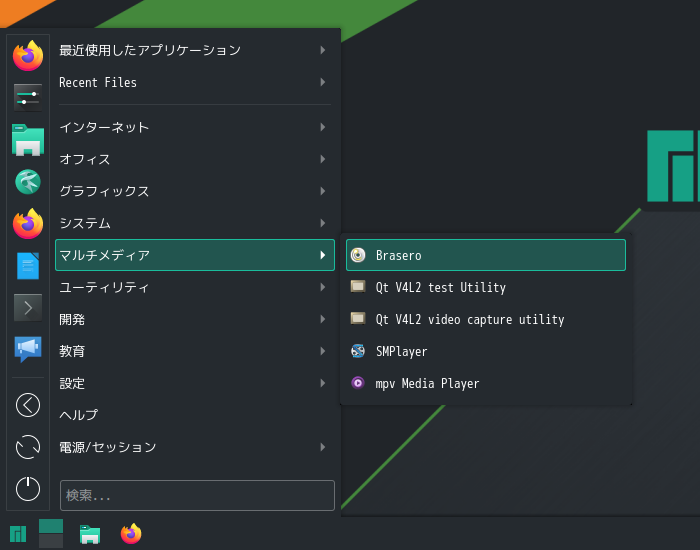Select 最近使用したアプリケーション label
Screen dimensions: 700x550
pos(150,50)
